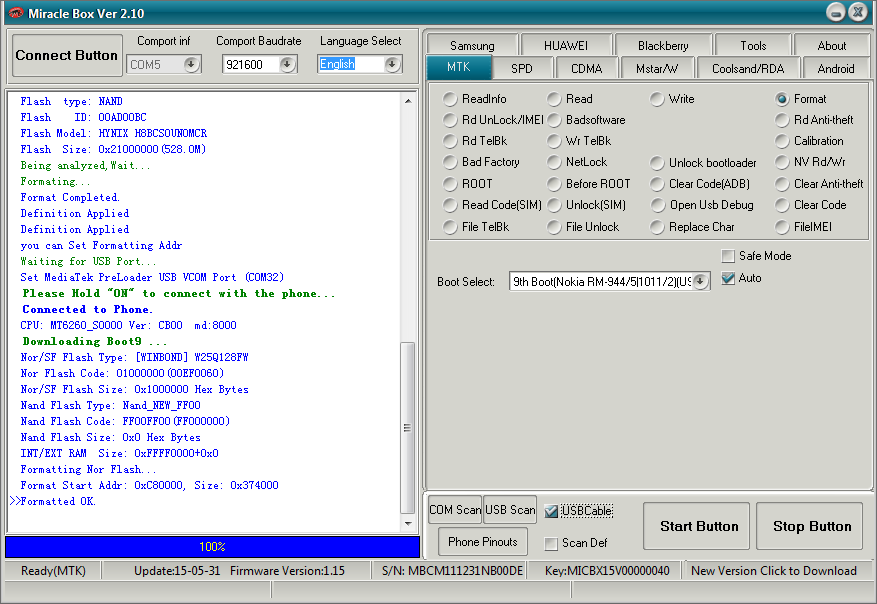This screenshot has width=877, height=604.
Task: Switch to the HUAWEI tab
Action: pyautogui.click(x=565, y=45)
